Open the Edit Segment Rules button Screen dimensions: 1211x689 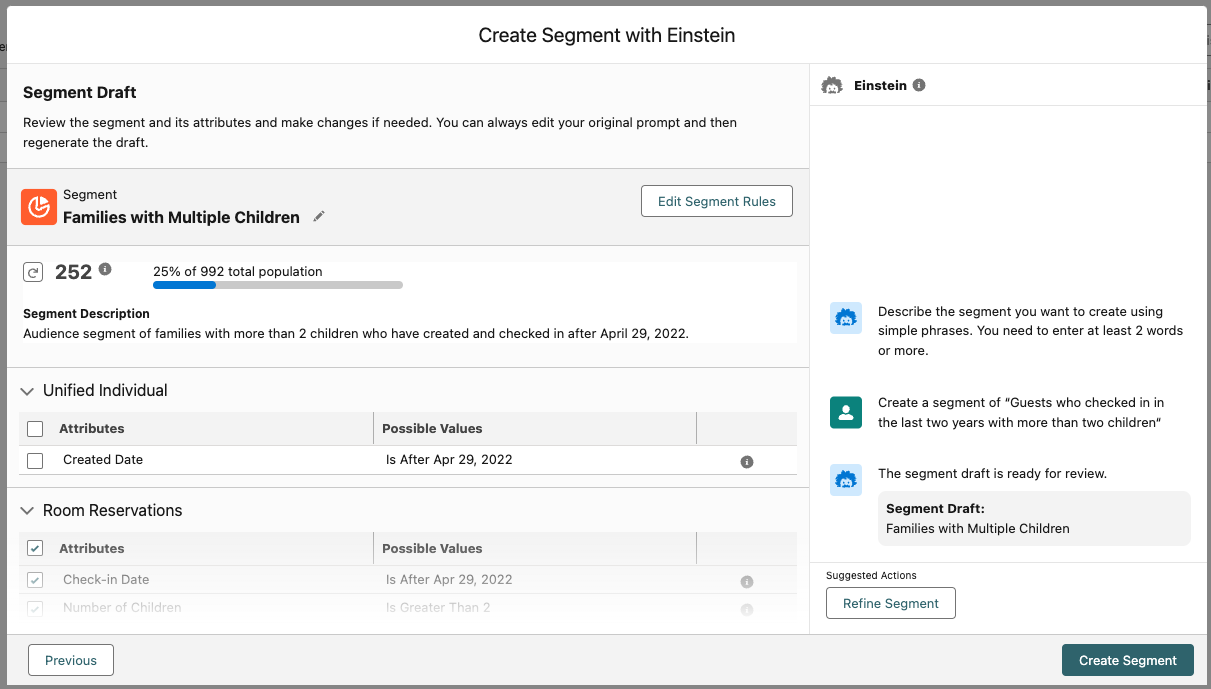(x=716, y=201)
